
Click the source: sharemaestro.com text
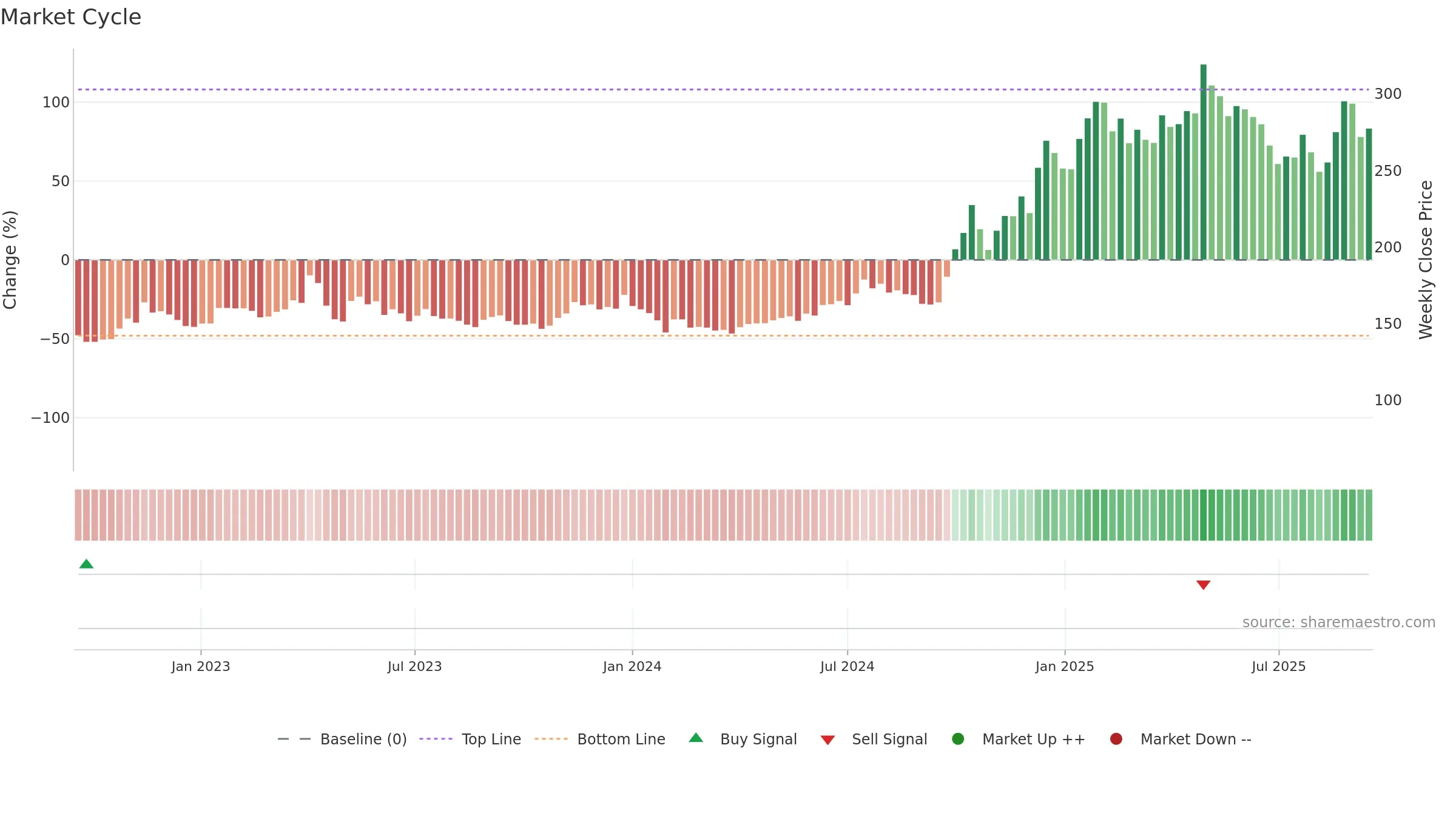pos(1338,622)
